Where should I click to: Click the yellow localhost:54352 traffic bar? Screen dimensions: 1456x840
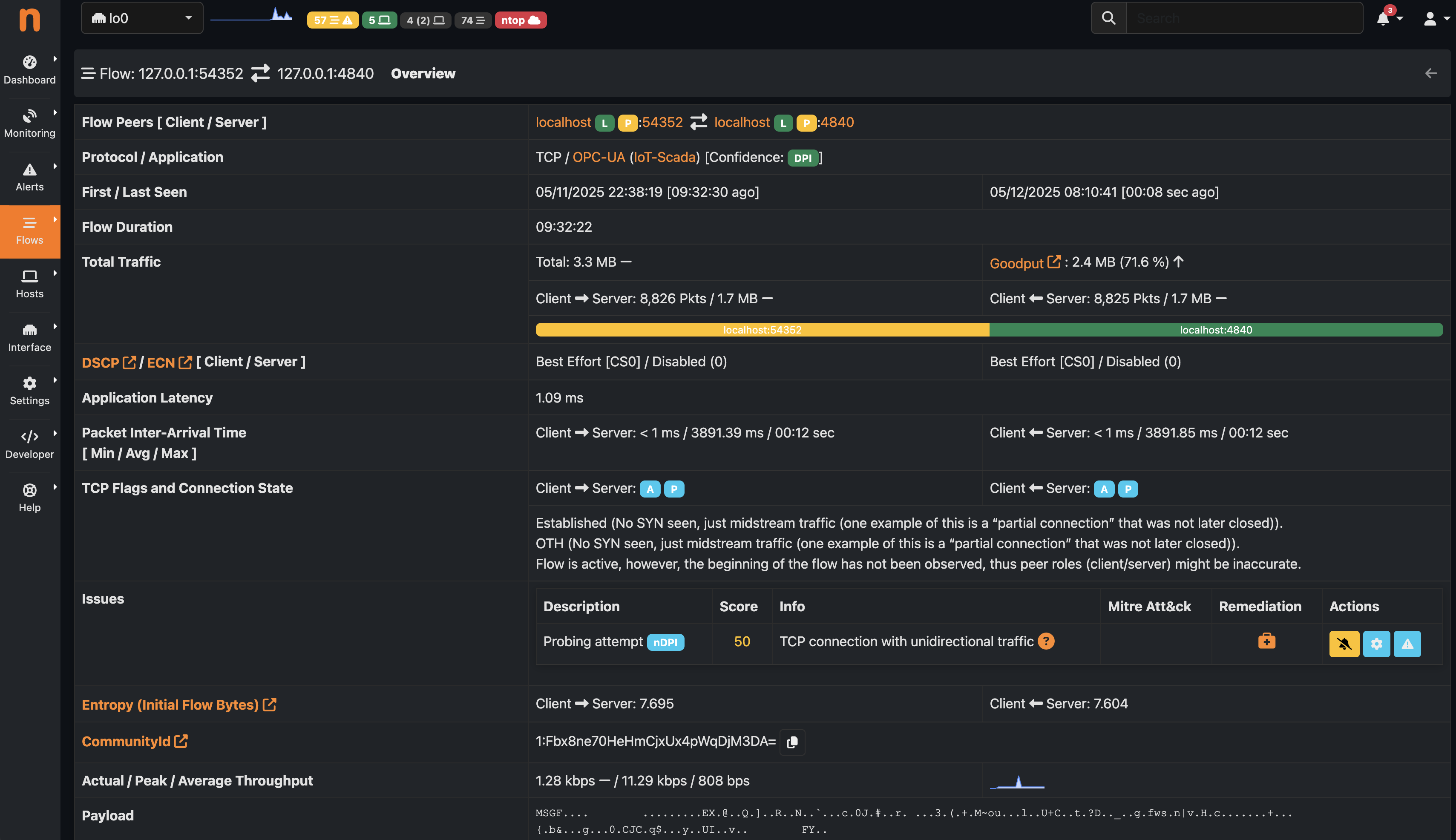pos(762,329)
